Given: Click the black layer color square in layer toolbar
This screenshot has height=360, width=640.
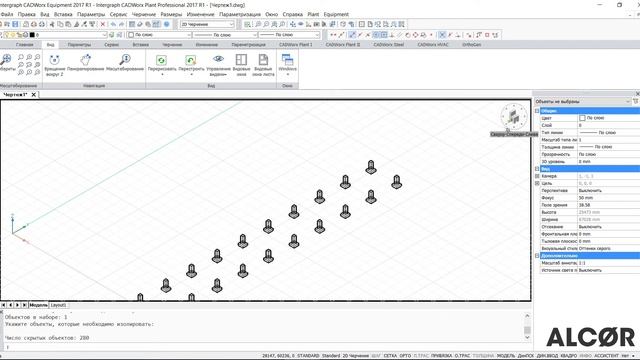Looking at the screenshot, I should 32,35.
